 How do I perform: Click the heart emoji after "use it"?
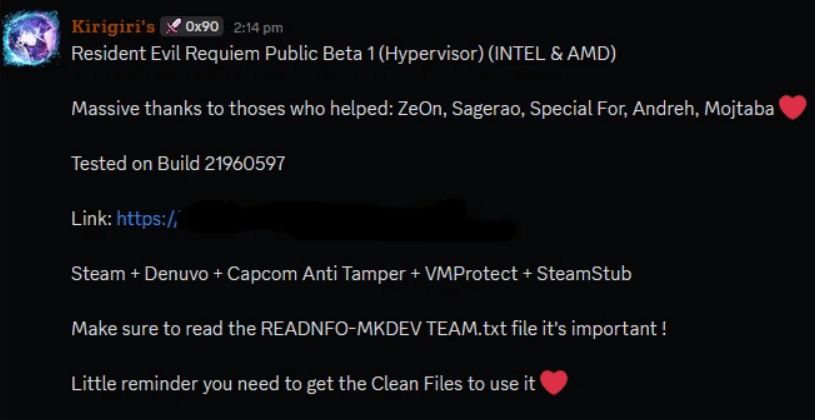point(554,382)
